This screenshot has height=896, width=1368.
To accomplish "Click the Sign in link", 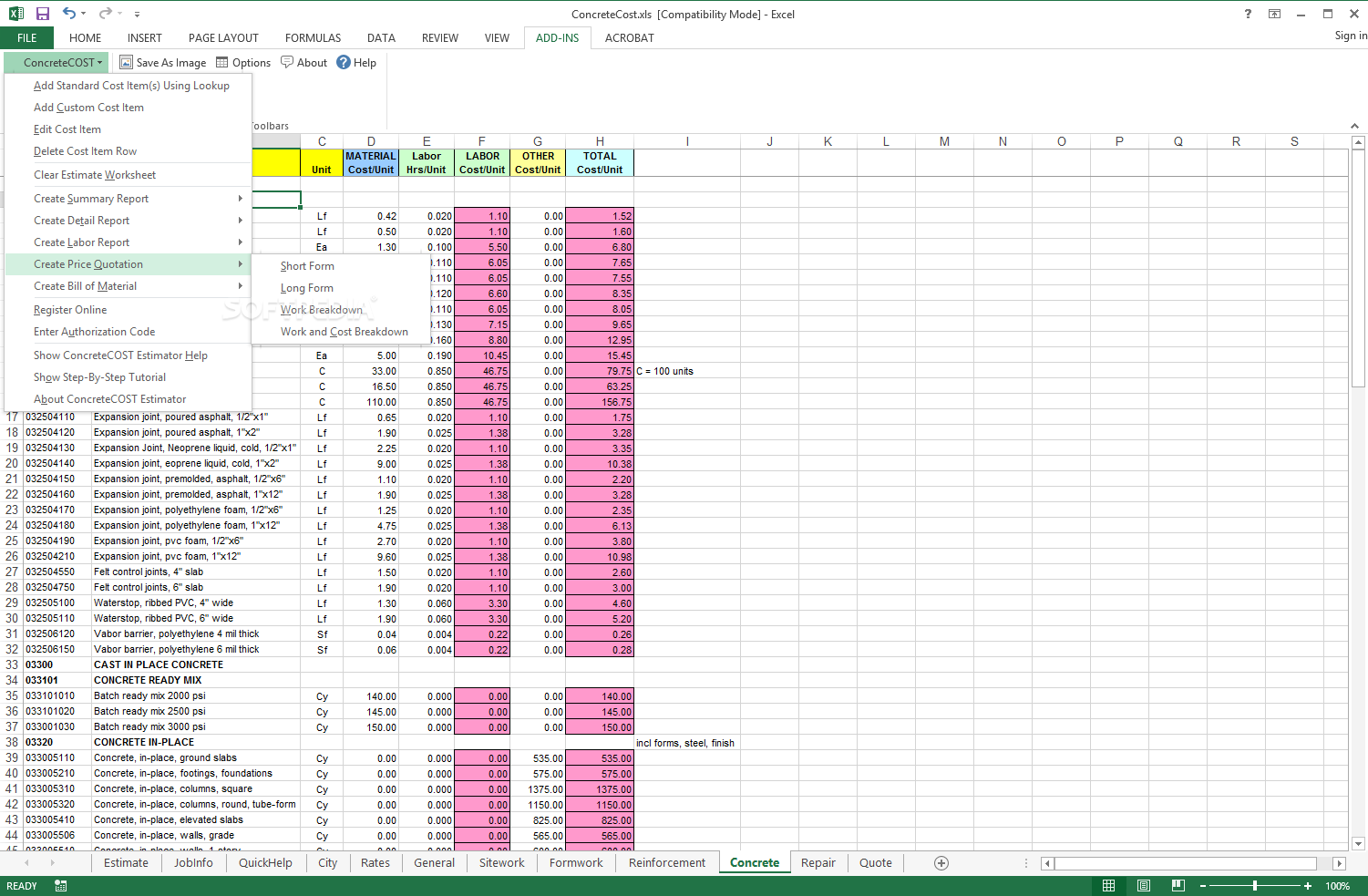I will tap(1351, 36).
